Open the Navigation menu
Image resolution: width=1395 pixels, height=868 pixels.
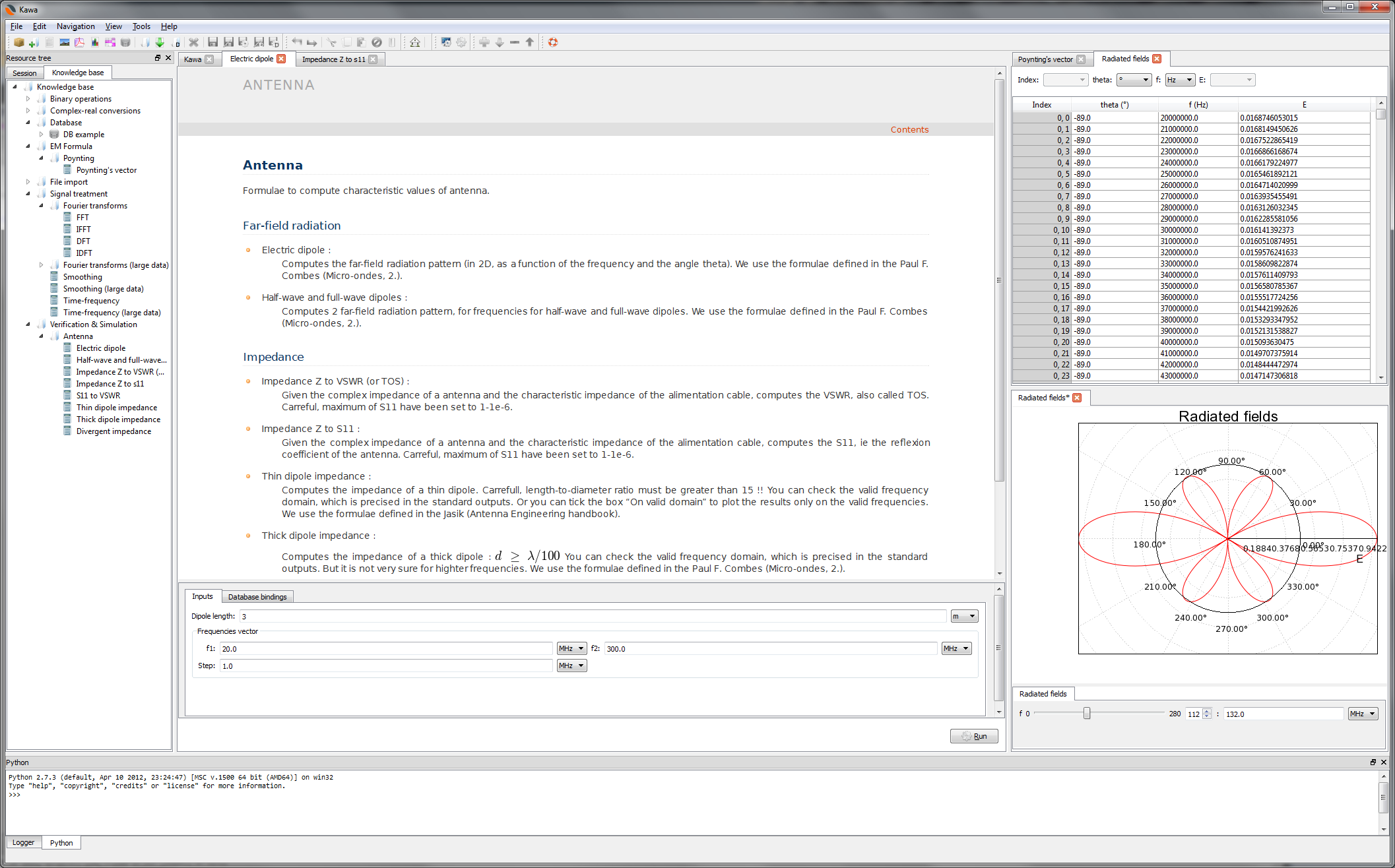click(75, 26)
